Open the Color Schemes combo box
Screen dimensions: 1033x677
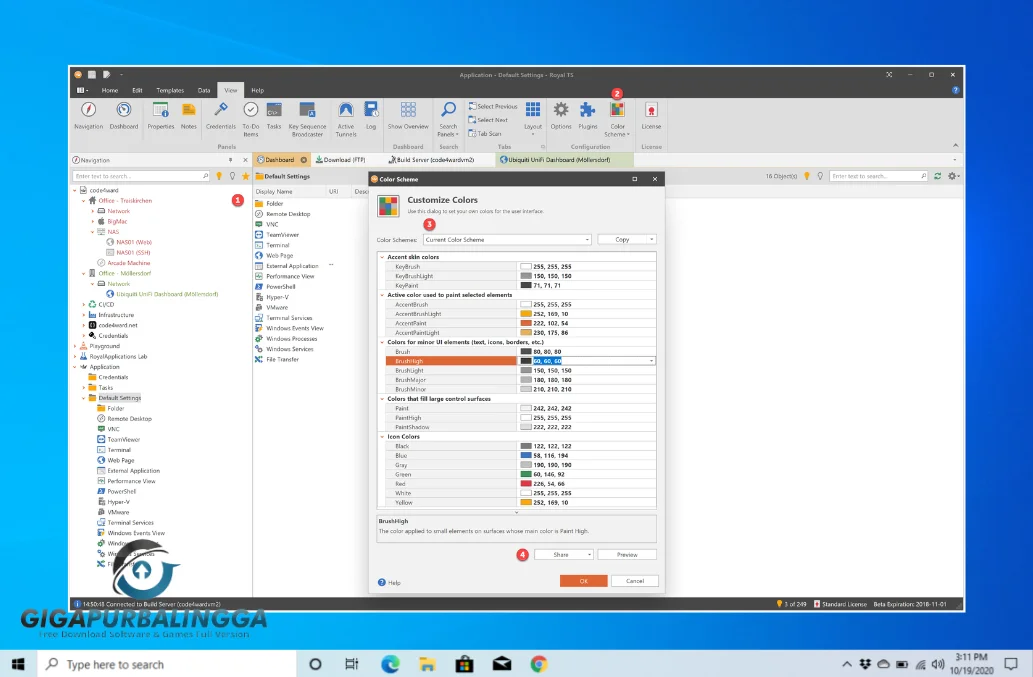pos(507,240)
